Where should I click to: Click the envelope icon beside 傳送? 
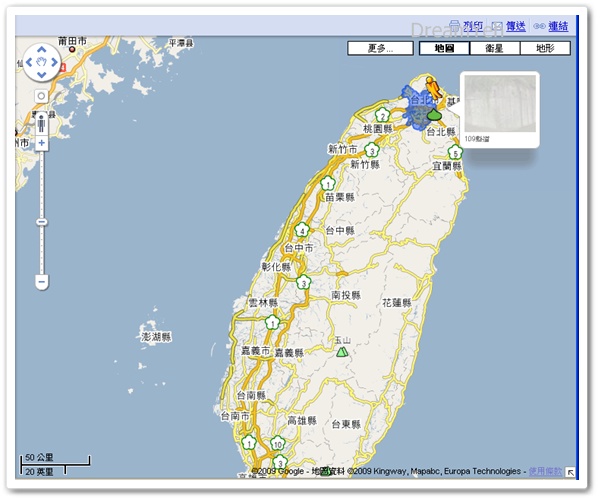pyautogui.click(x=497, y=26)
